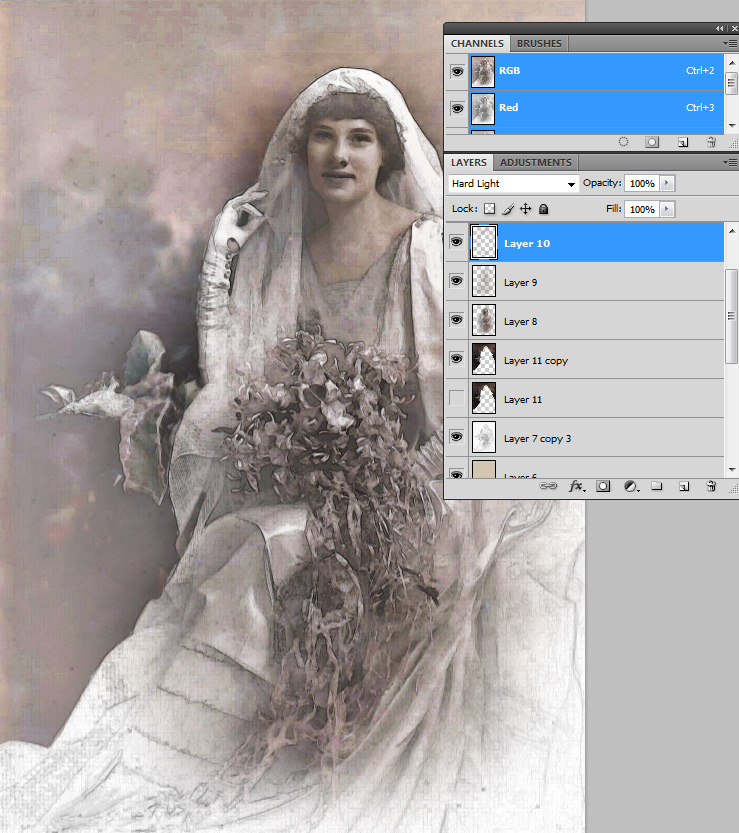Lock image pixels brush icon
Image resolution: width=739 pixels, height=833 pixels.
point(508,209)
